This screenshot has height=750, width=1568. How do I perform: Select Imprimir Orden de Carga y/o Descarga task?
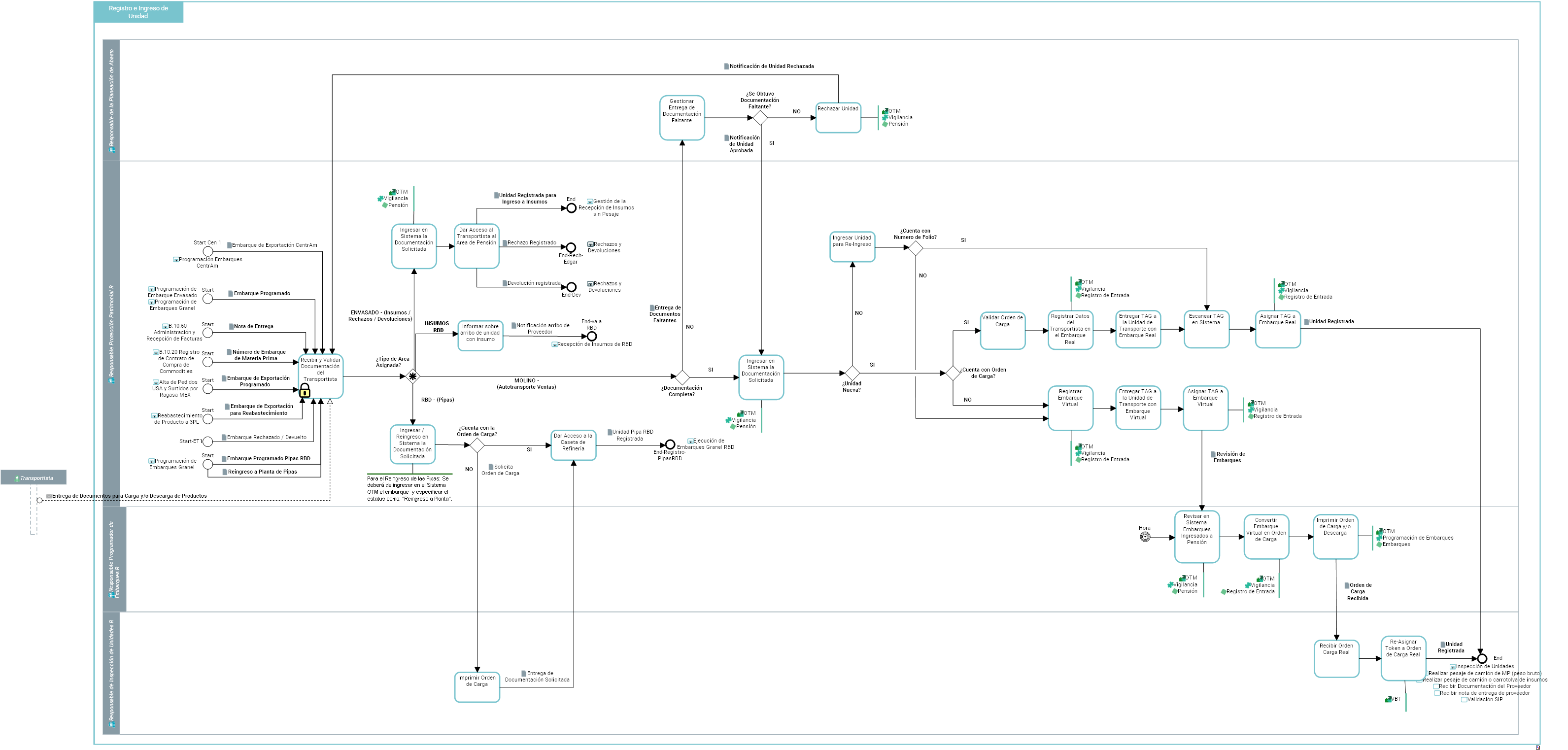click(x=1335, y=537)
